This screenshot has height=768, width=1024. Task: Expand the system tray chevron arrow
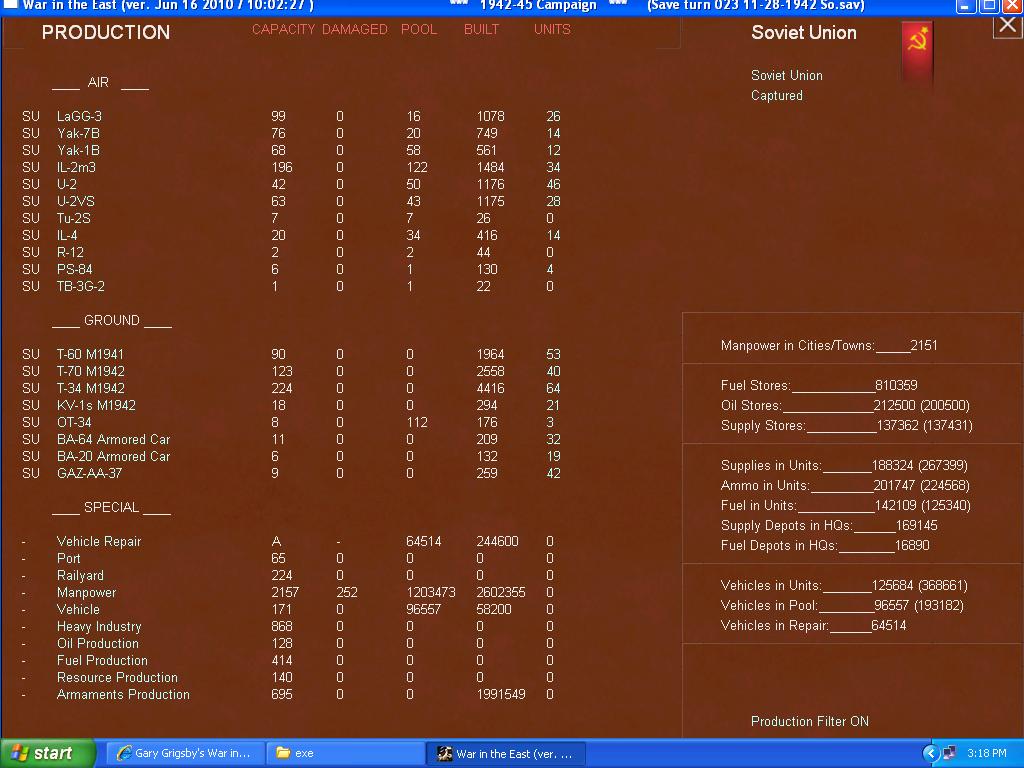pyautogui.click(x=931, y=753)
